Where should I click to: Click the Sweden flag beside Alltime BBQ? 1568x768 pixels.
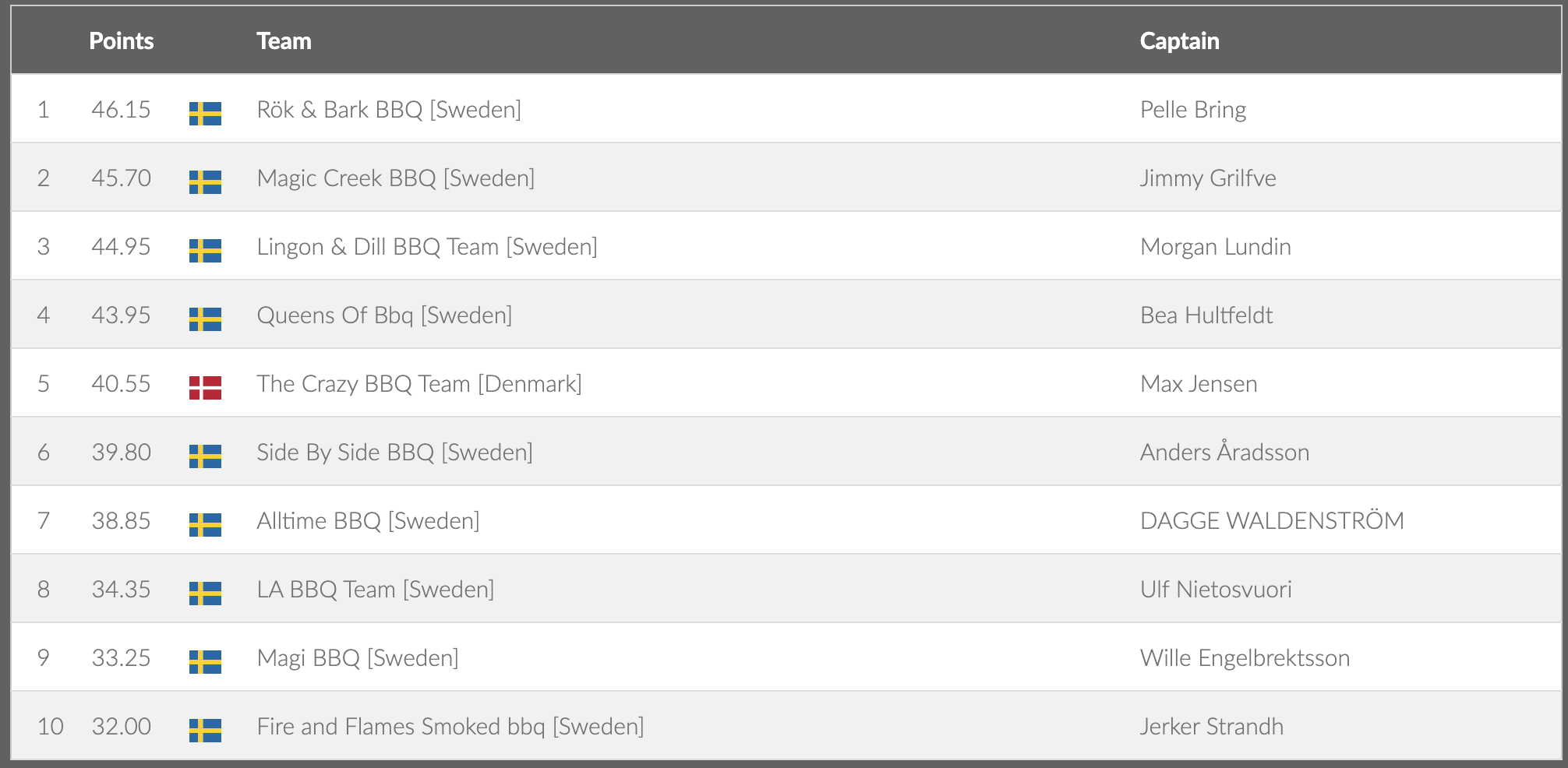click(x=205, y=525)
